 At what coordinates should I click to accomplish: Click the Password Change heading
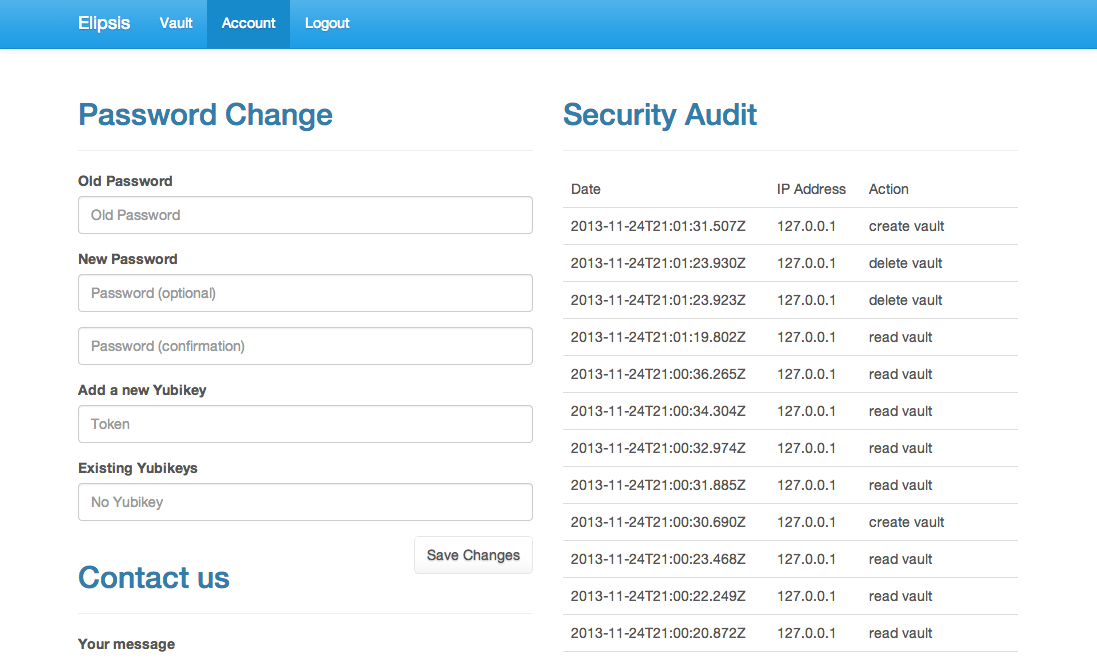click(205, 115)
